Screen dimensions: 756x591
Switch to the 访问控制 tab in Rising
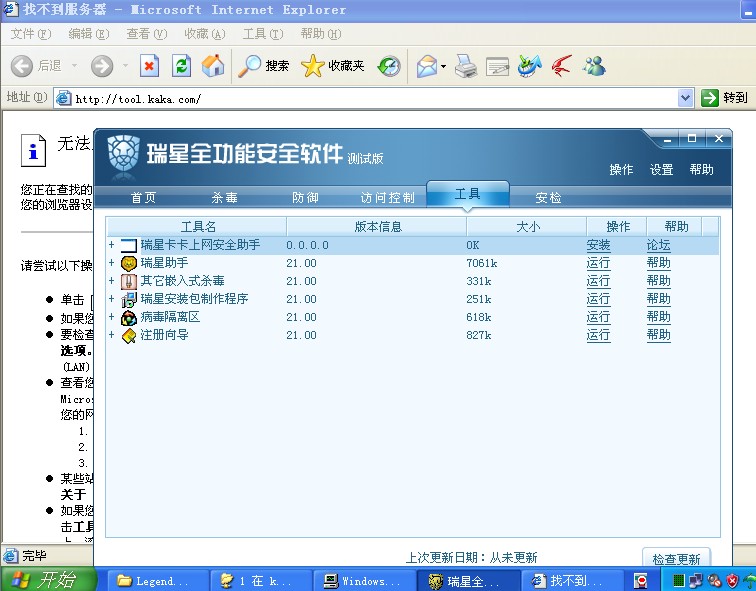(388, 198)
